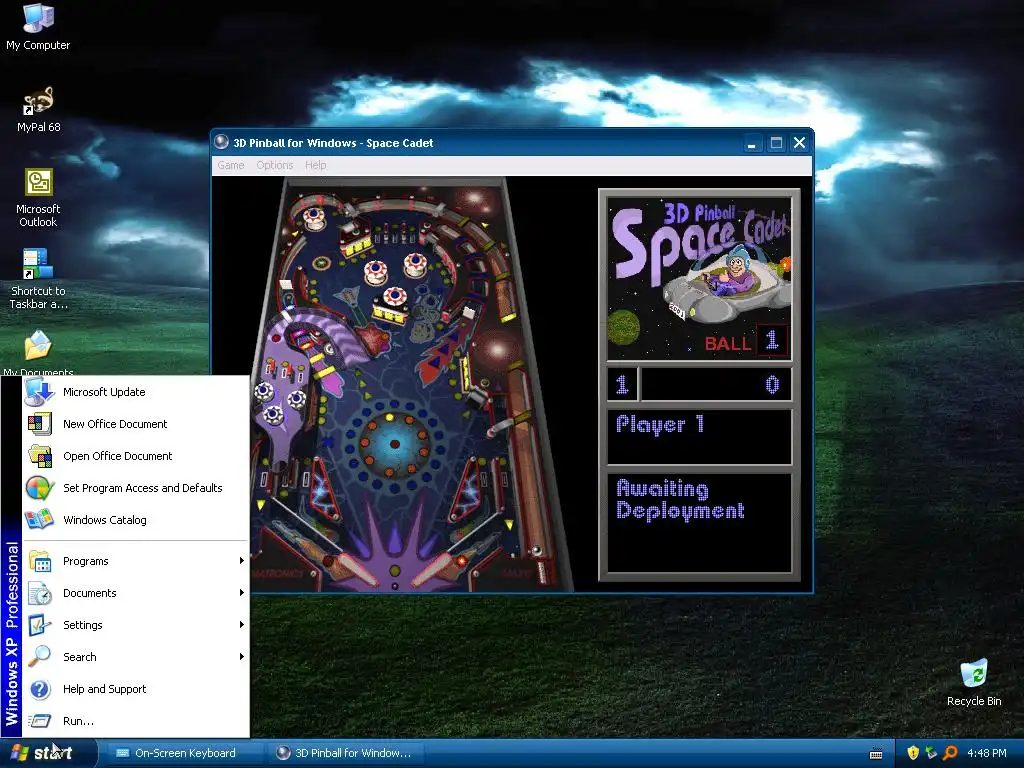Viewport: 1024px width, 768px height.
Task: Expand the Programs submenu arrow
Action: coord(242,561)
